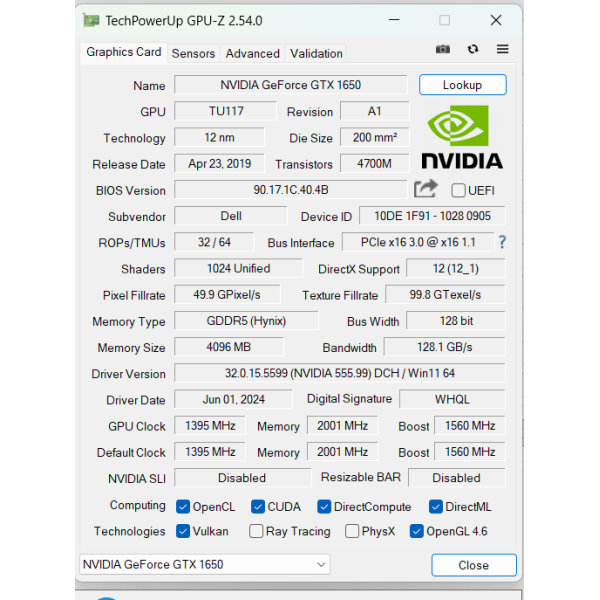The width and height of the screenshot is (600, 600).
Task: Click the Bus Interface field PCIe x16 3.0
Action: (x=418, y=242)
